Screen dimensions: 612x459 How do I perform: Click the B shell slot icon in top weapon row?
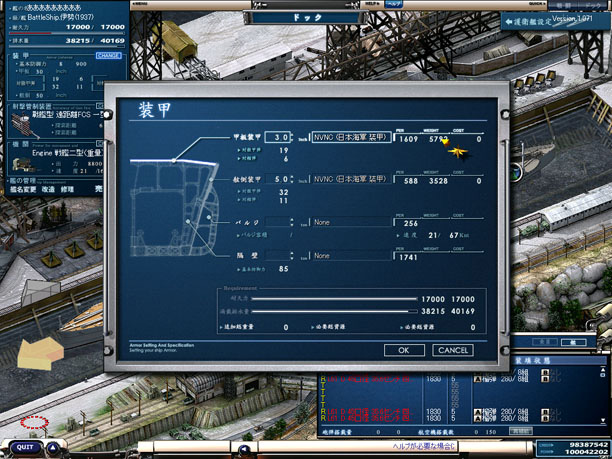tap(545, 371)
